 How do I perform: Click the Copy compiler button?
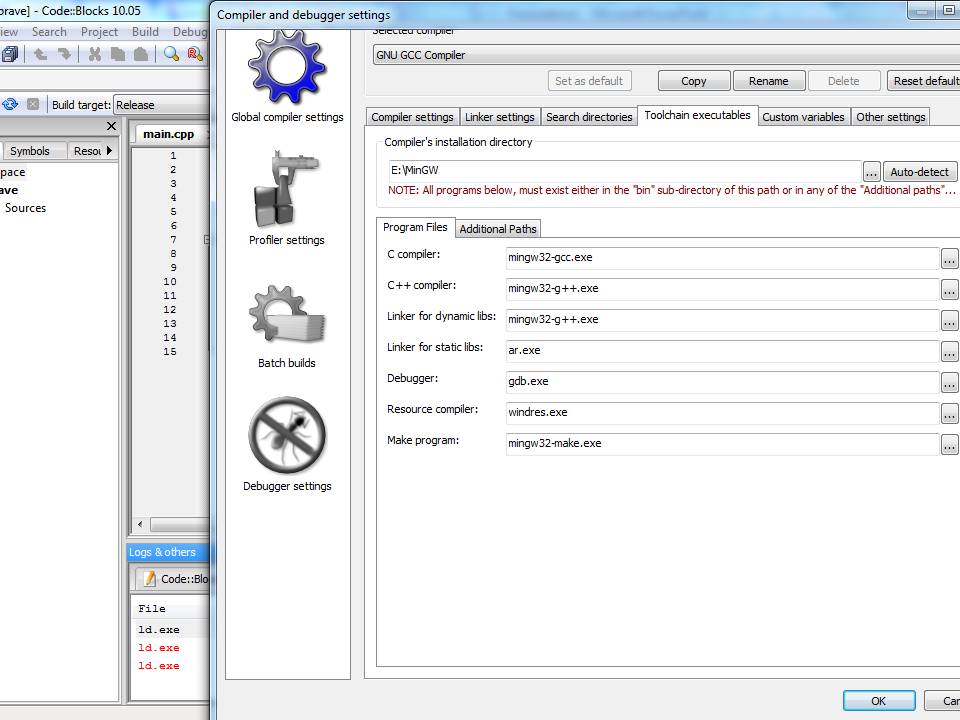point(694,81)
